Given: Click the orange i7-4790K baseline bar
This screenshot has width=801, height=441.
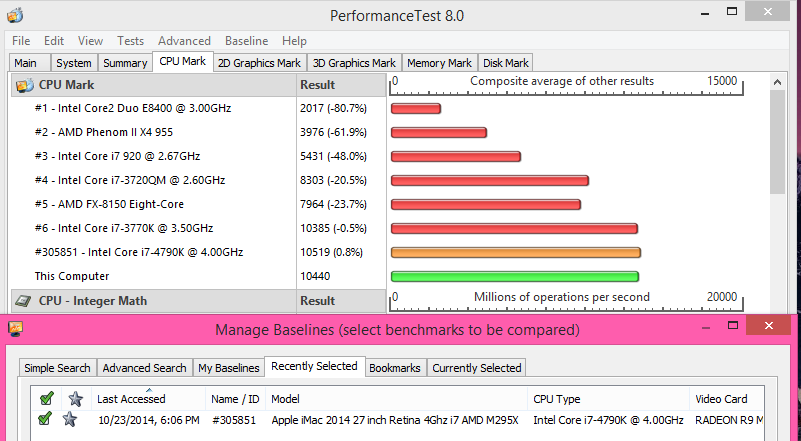Looking at the screenshot, I should 515,252.
